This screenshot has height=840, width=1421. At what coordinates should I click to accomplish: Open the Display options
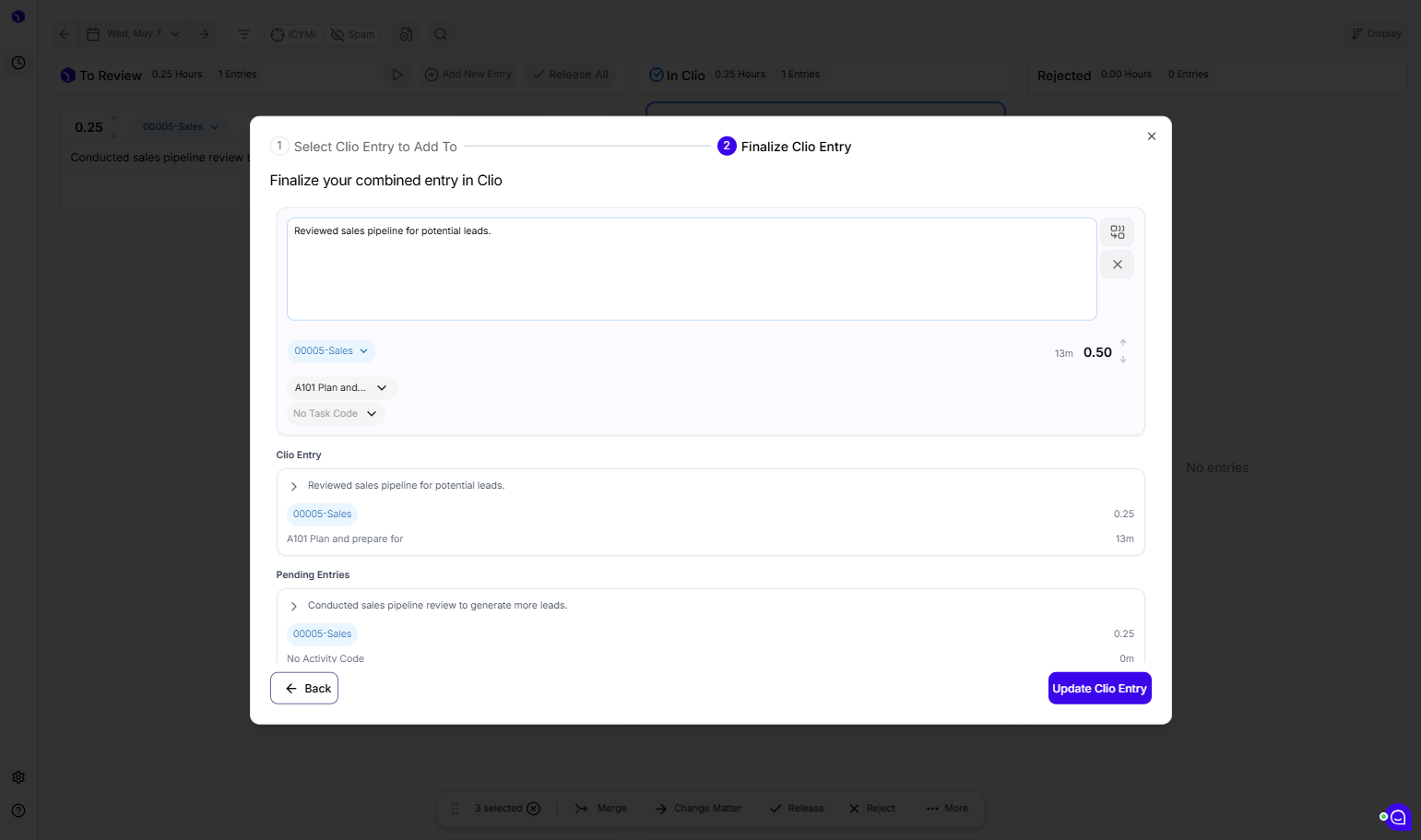tap(1376, 34)
